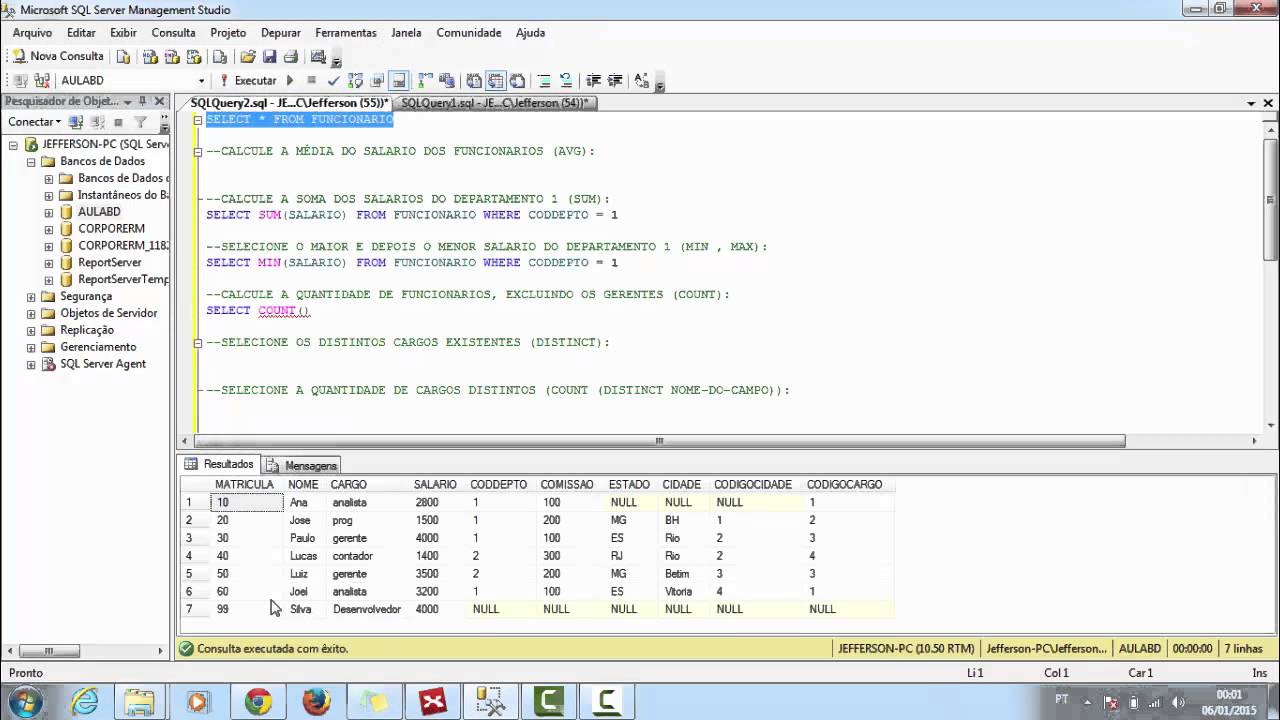The width and height of the screenshot is (1280, 720).
Task: Click the SALARIO column header
Action: point(435,484)
